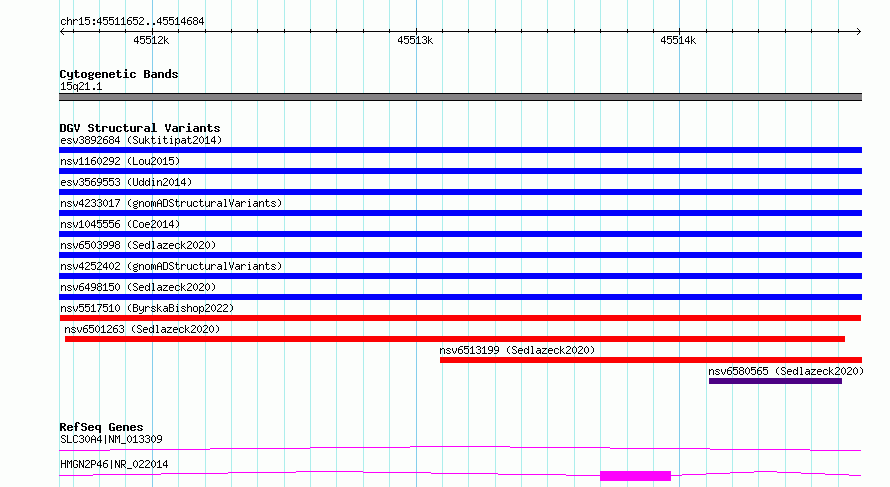
Task: Open variant nsv4252402 (gnomADStructuralVariants) label
Action: (x=171, y=266)
